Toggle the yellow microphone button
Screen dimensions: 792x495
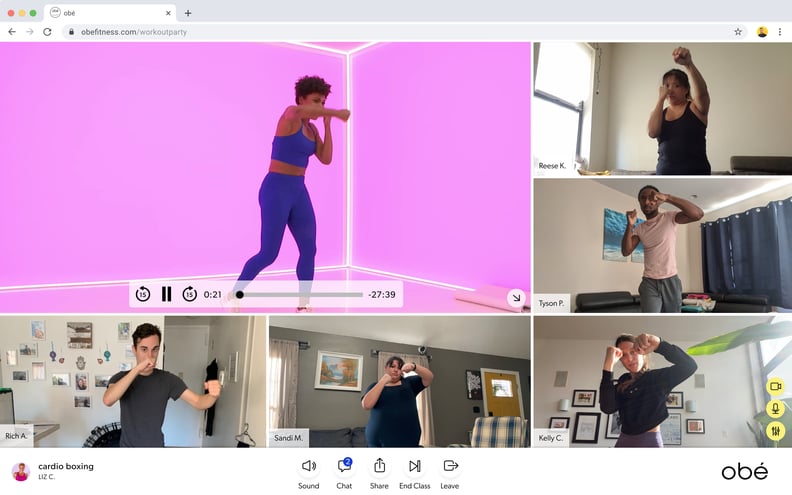[775, 409]
